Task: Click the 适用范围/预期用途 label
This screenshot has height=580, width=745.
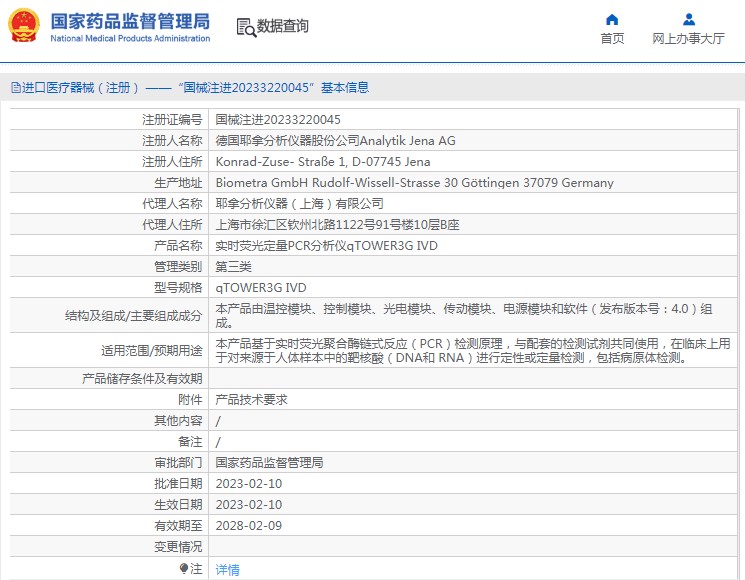Action: point(152,350)
